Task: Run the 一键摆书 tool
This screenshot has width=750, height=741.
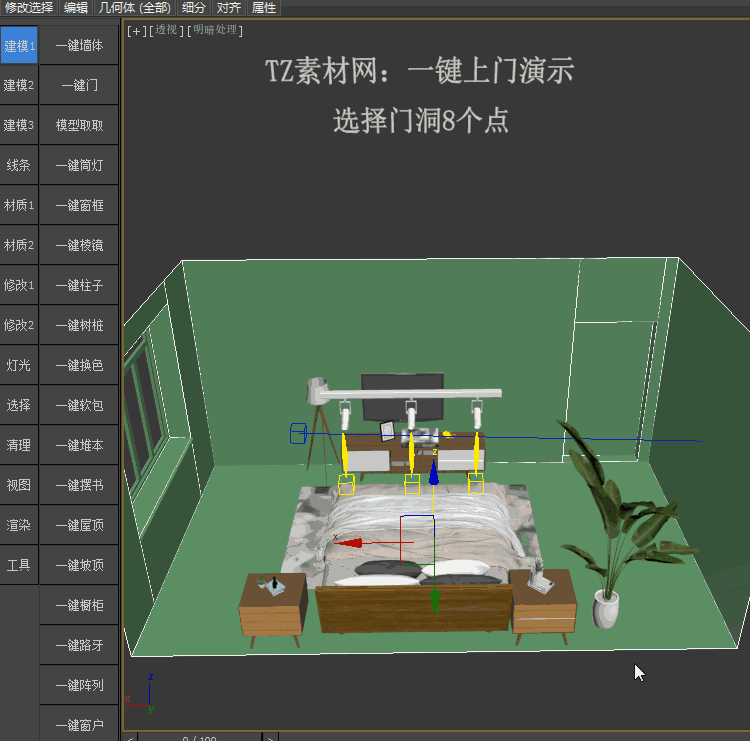Action: click(79, 485)
